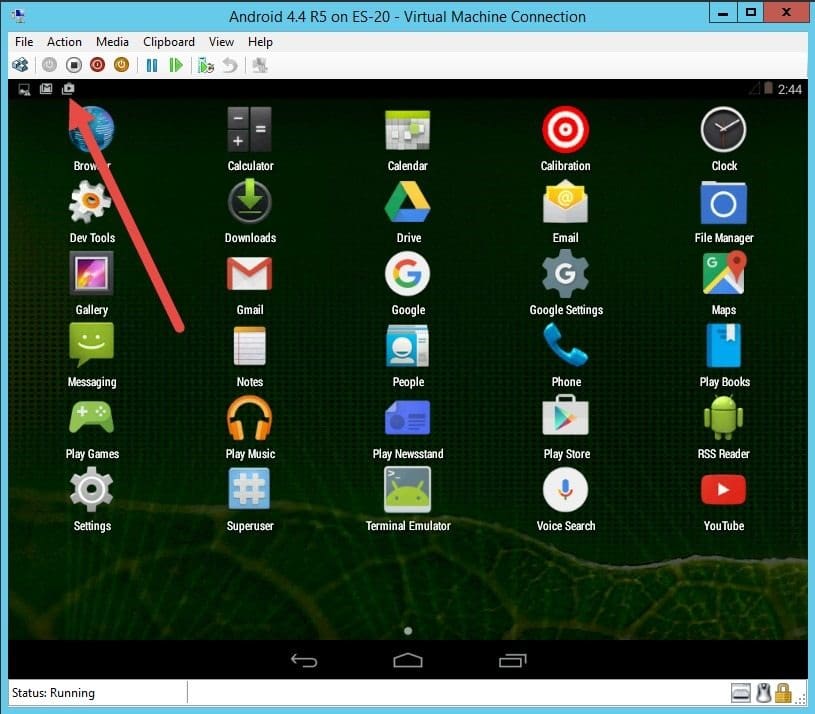This screenshot has height=714, width=815.
Task: Create a VM checkpoint
Action: (x=206, y=65)
